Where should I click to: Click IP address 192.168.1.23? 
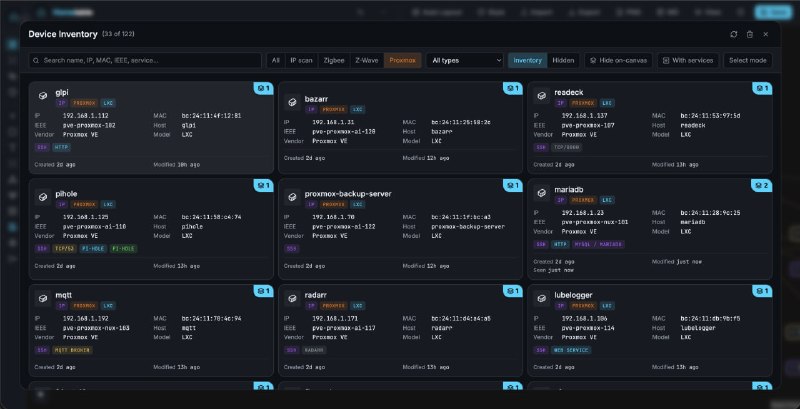pyautogui.click(x=581, y=213)
